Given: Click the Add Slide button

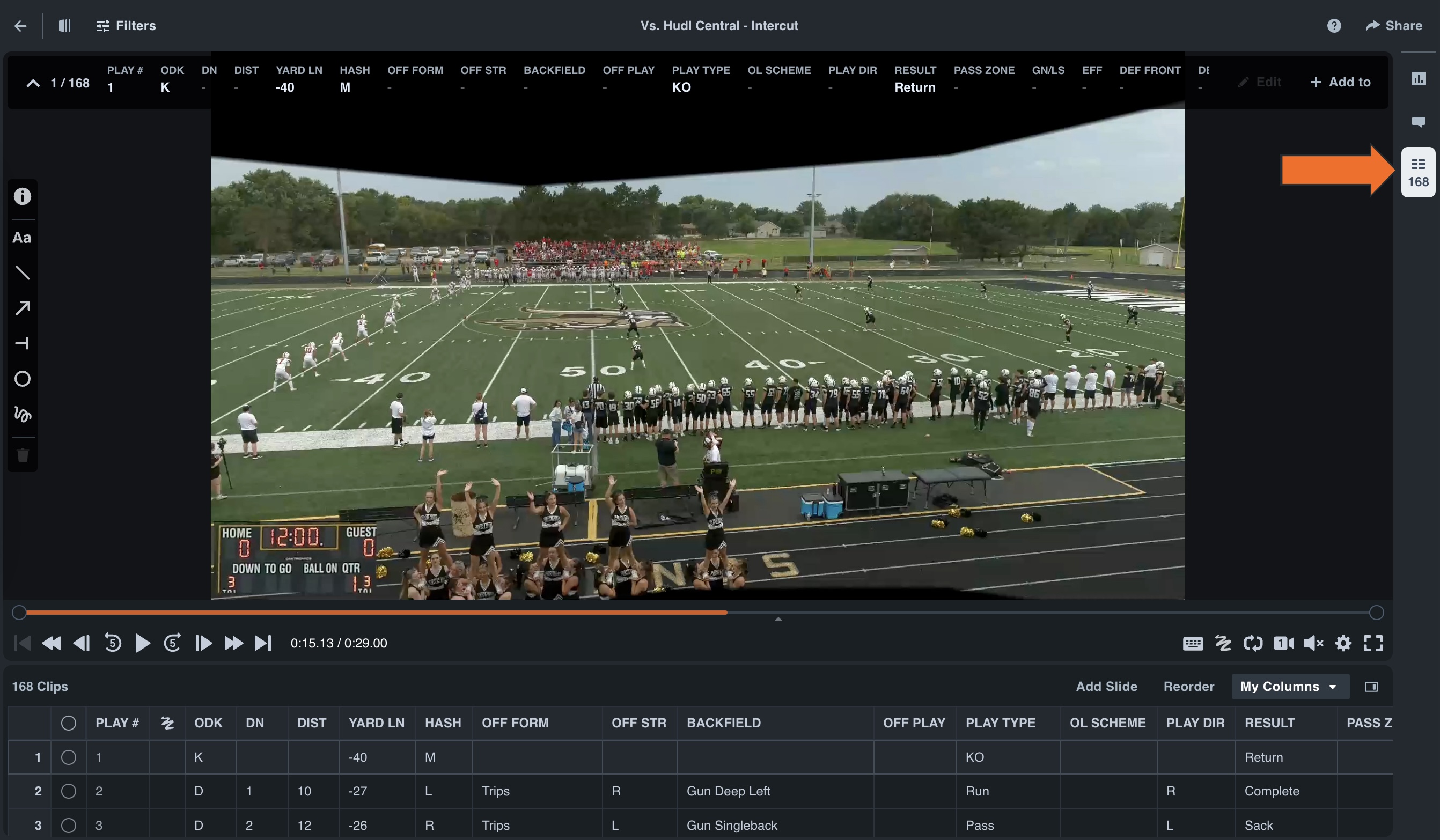Looking at the screenshot, I should [1105, 686].
